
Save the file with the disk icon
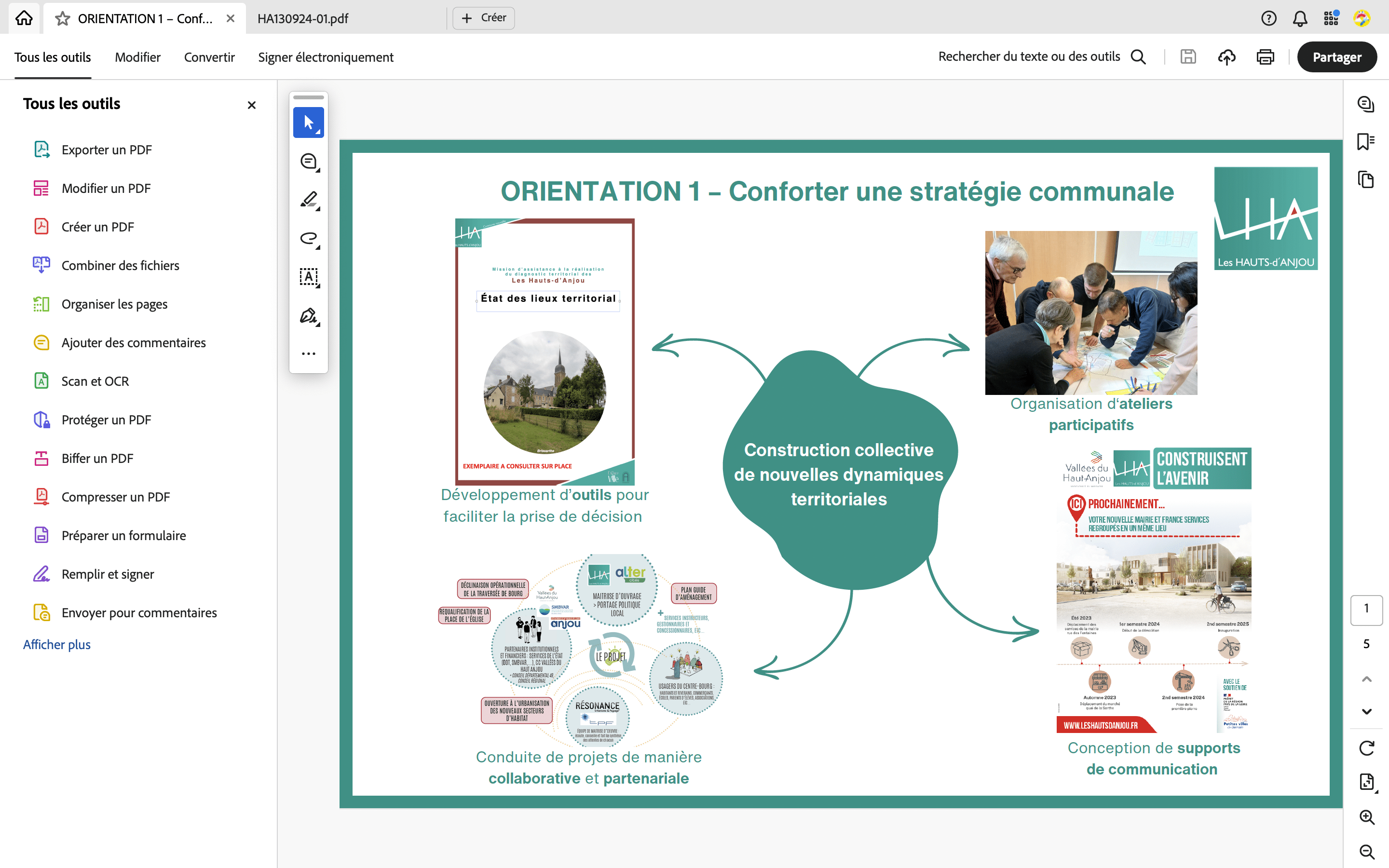click(x=1188, y=57)
